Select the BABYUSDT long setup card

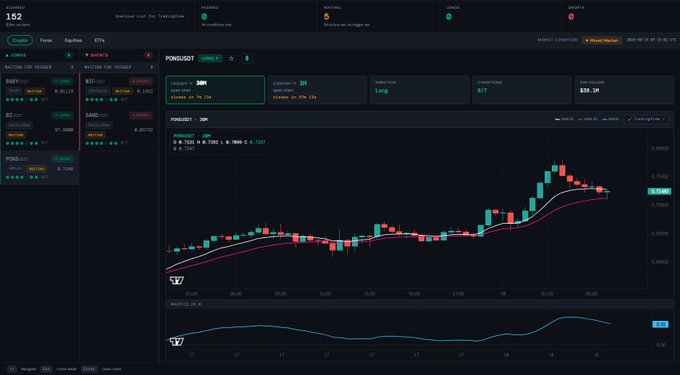click(39, 90)
